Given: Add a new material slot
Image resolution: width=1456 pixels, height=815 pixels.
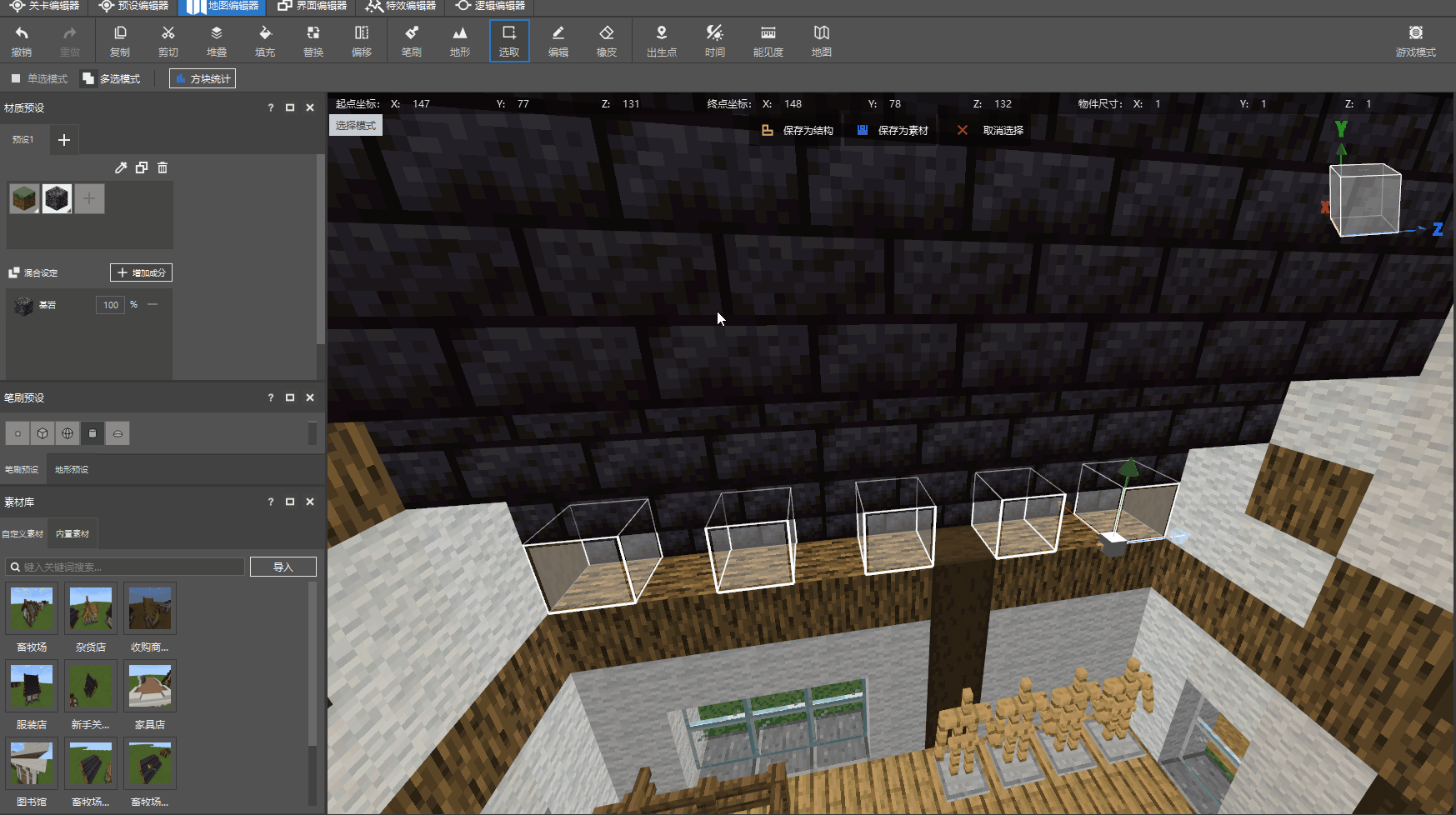Looking at the screenshot, I should click(x=89, y=199).
